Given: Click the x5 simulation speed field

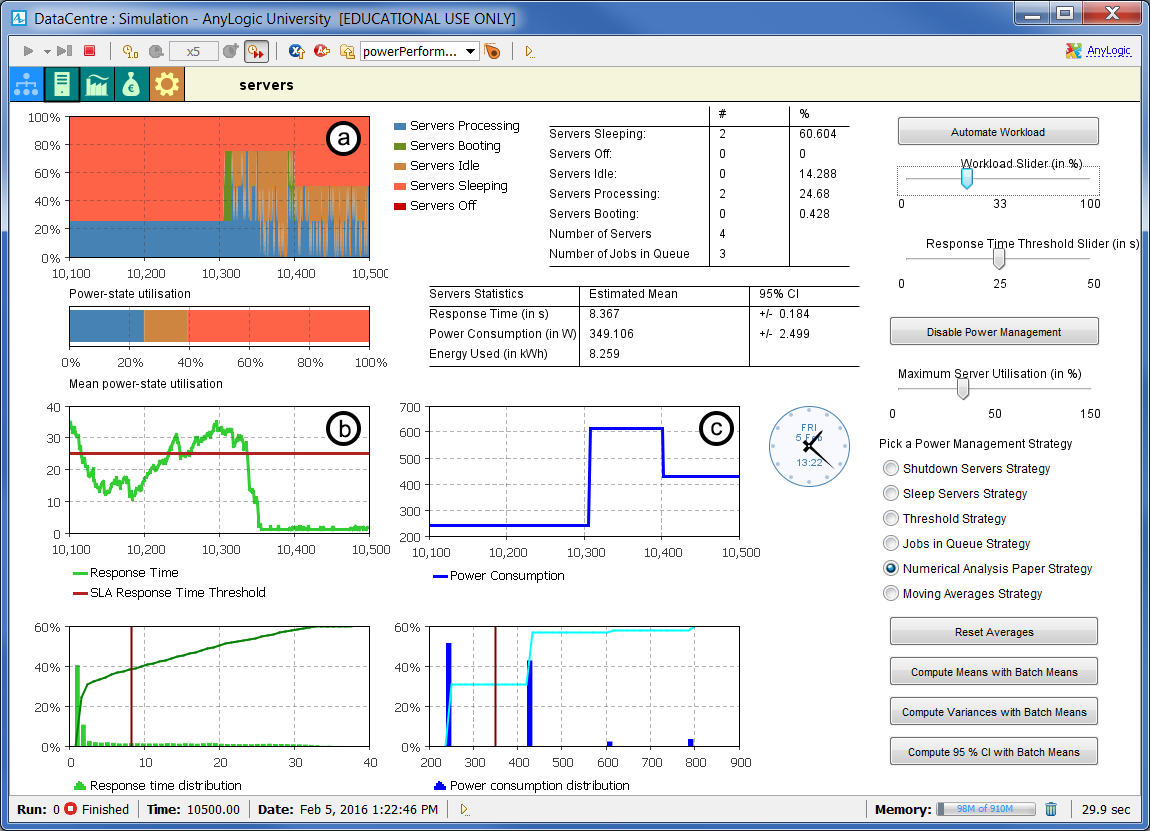Looking at the screenshot, I should point(193,51).
